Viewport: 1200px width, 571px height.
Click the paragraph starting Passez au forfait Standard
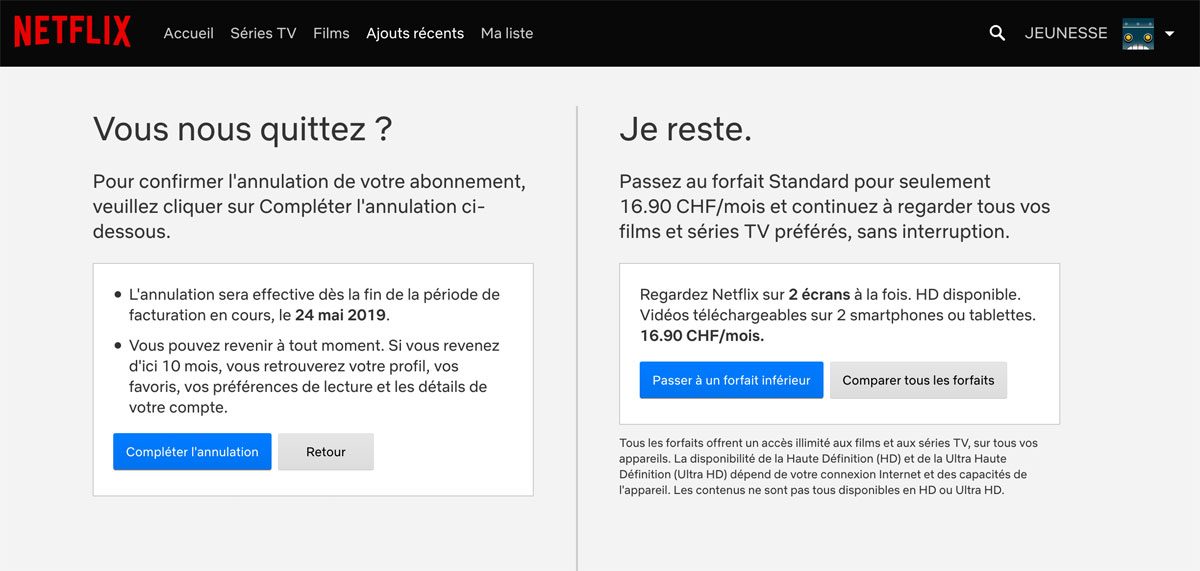(x=835, y=207)
